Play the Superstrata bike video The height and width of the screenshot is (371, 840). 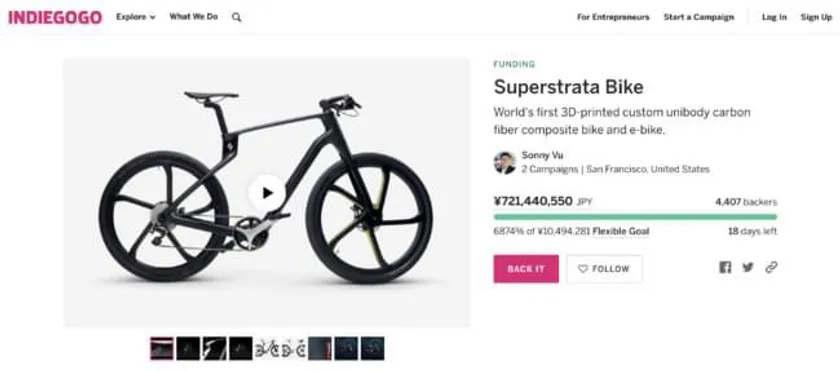coord(267,193)
